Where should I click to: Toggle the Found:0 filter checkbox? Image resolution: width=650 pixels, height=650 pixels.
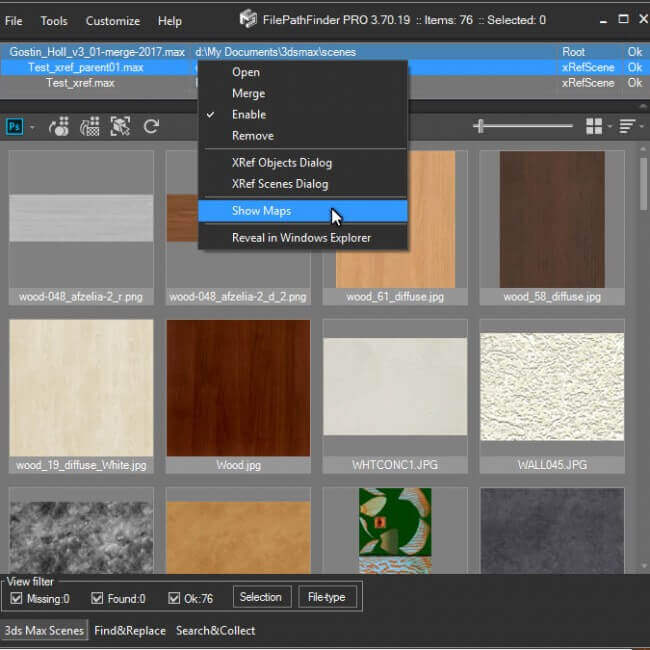click(97, 599)
